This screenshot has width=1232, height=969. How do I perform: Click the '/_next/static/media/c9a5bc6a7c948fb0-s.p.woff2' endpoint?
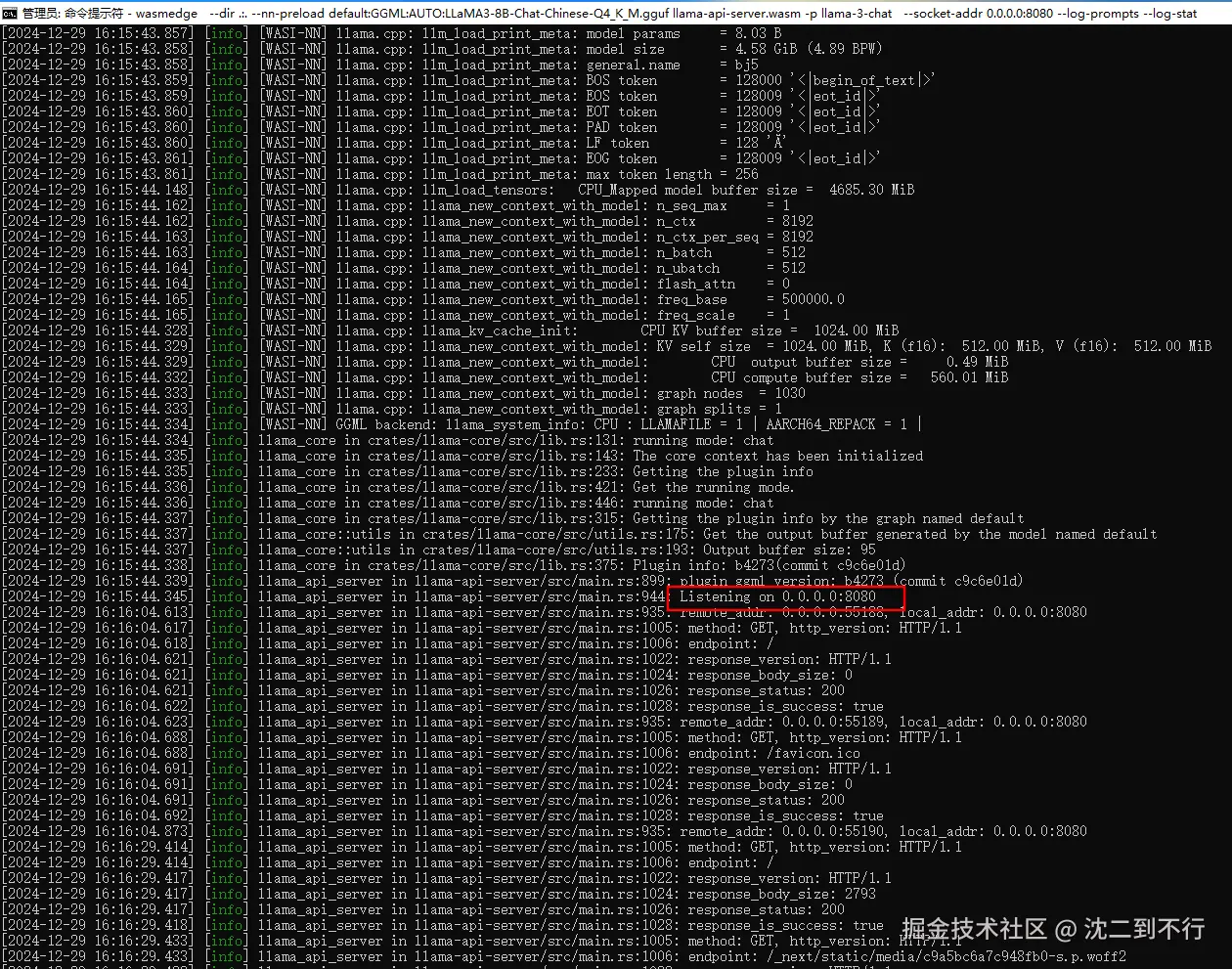[x=946, y=956]
